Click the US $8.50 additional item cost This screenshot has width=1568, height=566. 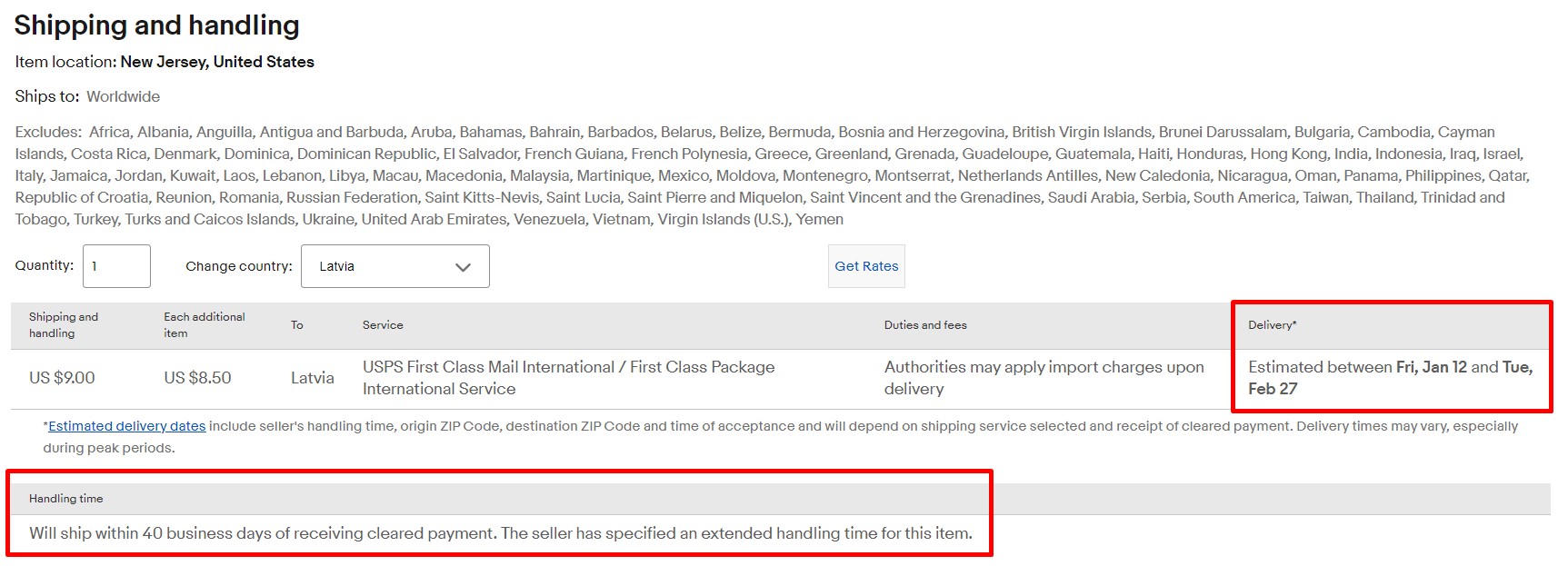pyautogui.click(x=197, y=378)
